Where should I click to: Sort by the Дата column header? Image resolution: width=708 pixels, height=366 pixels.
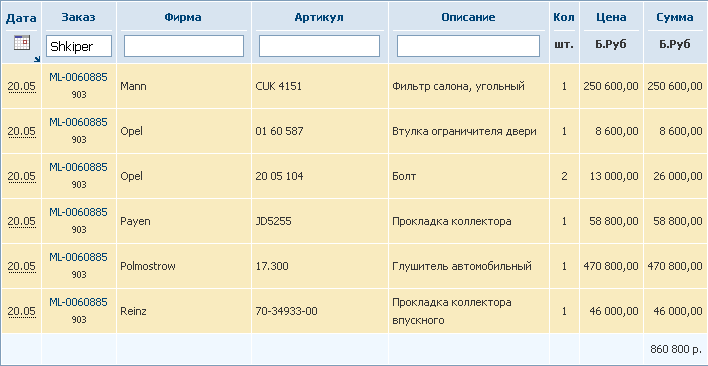click(x=21, y=18)
